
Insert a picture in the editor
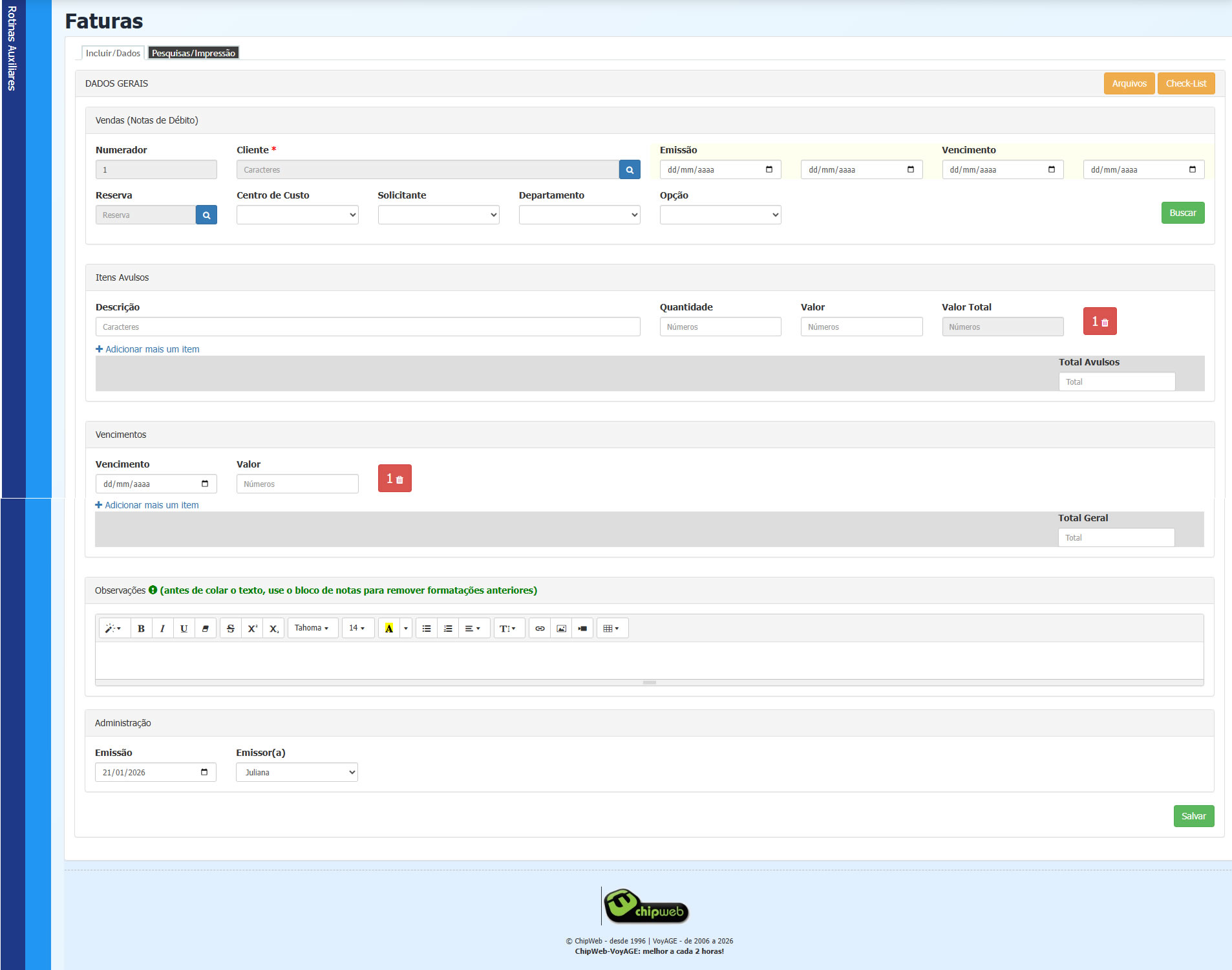click(561, 629)
